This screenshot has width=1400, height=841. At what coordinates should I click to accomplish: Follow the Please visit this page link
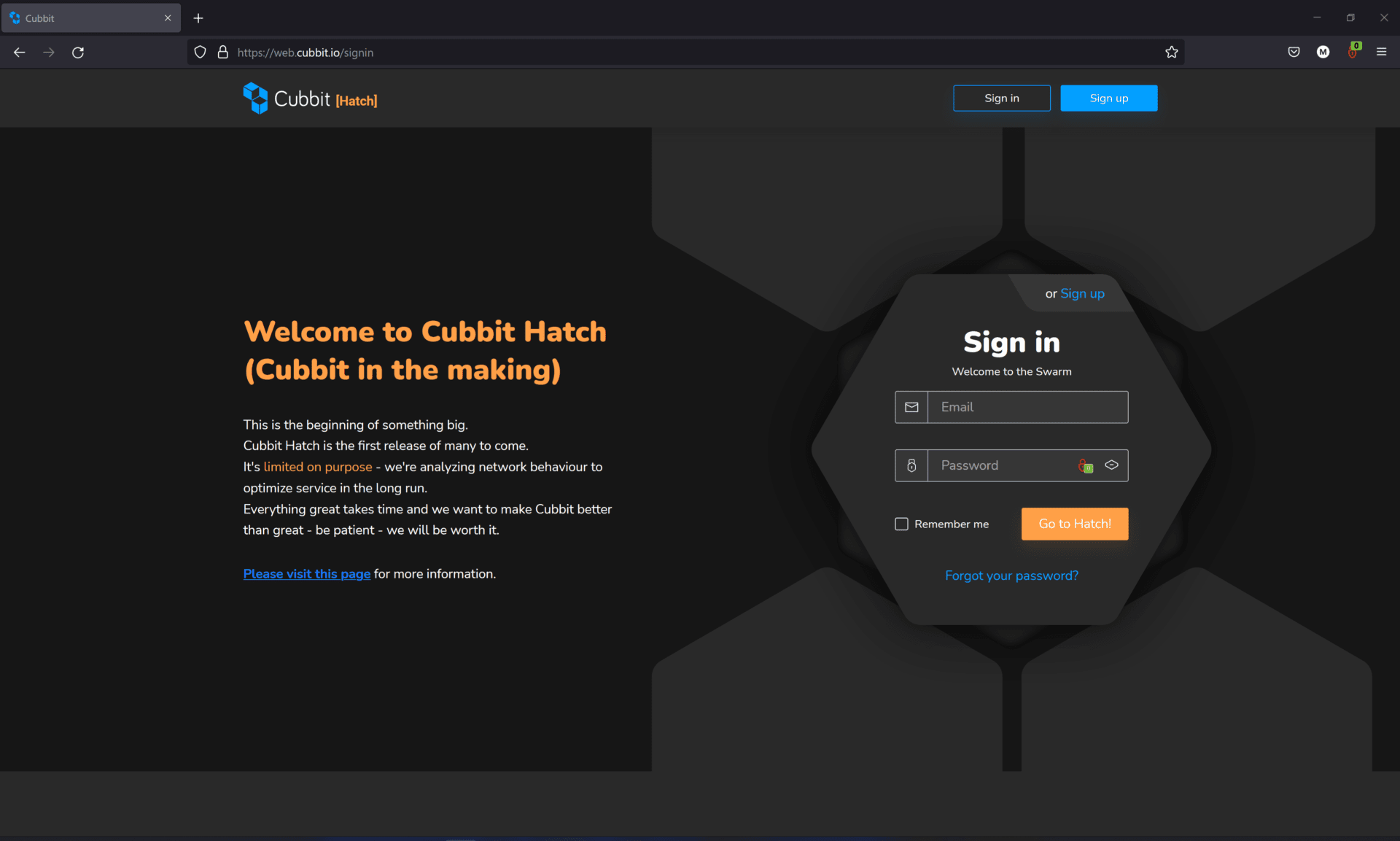306,574
